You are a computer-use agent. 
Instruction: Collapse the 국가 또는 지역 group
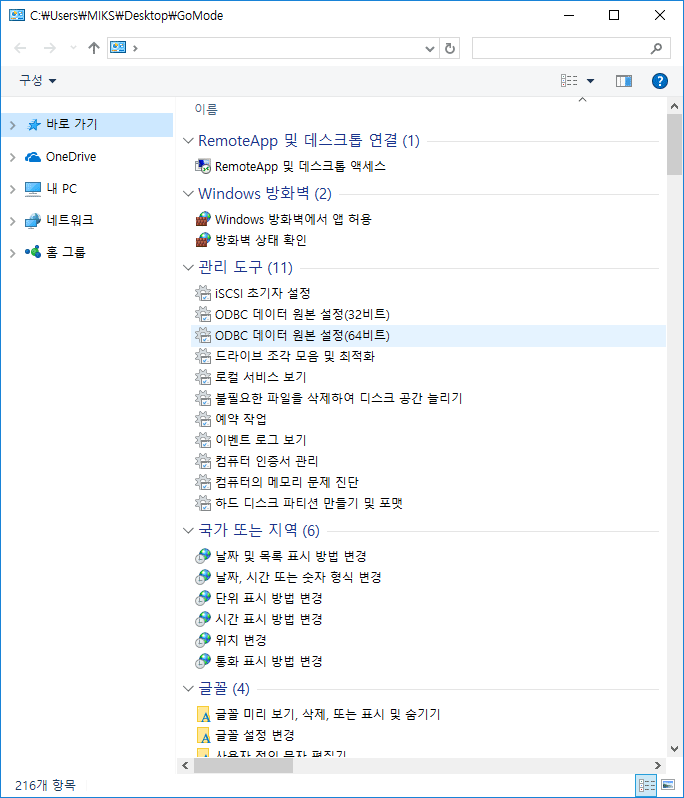(188, 530)
